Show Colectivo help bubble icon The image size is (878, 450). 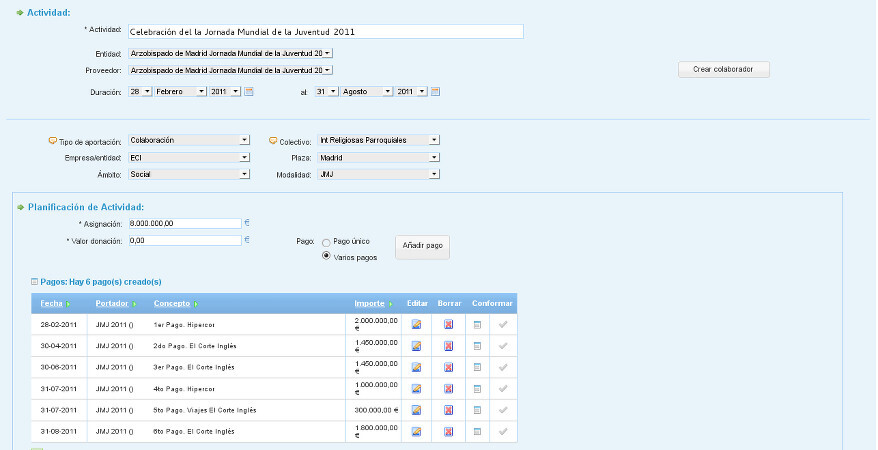pyautogui.click(x=273, y=141)
